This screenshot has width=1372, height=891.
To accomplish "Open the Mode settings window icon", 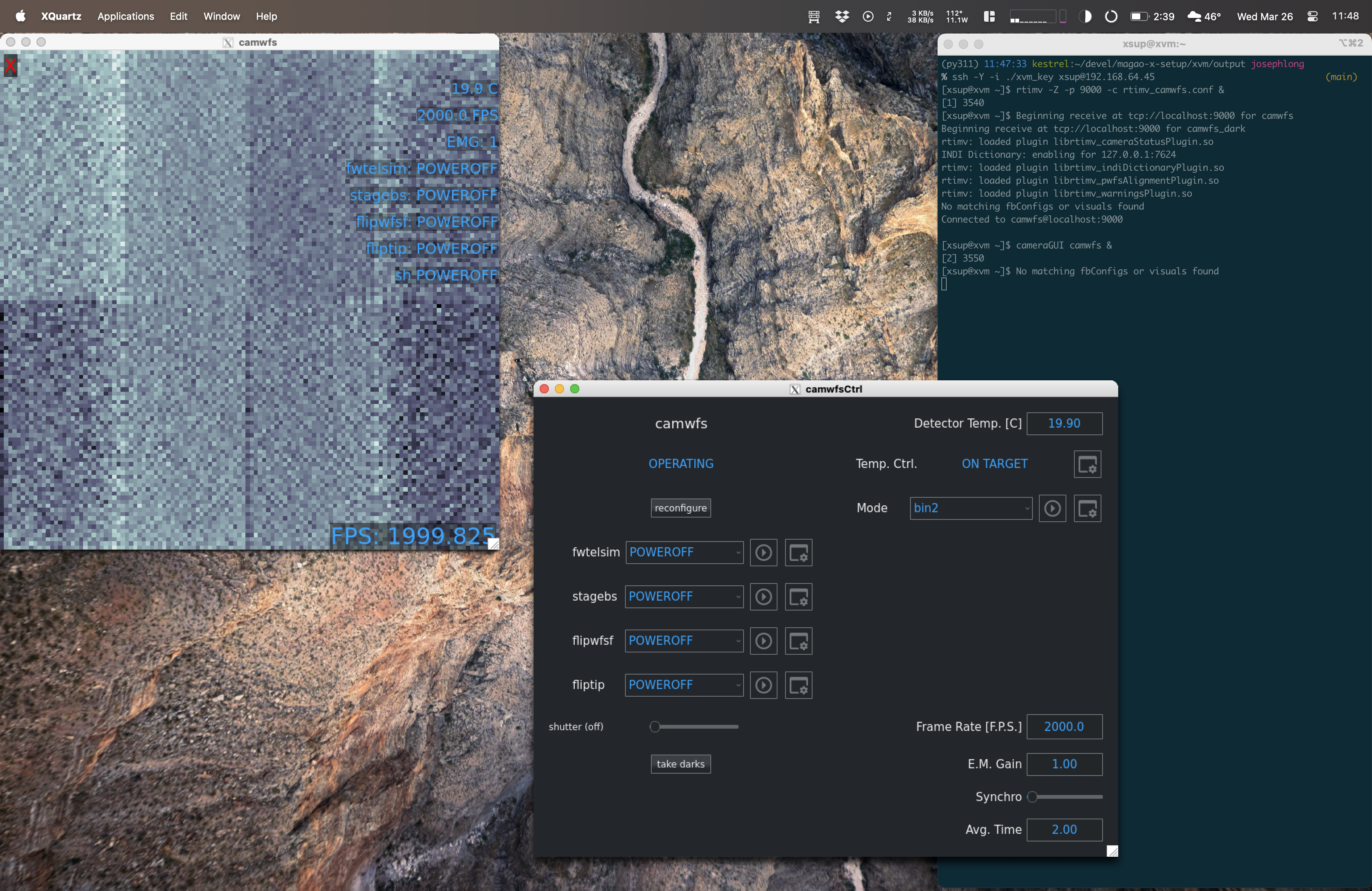I will pyautogui.click(x=1087, y=508).
